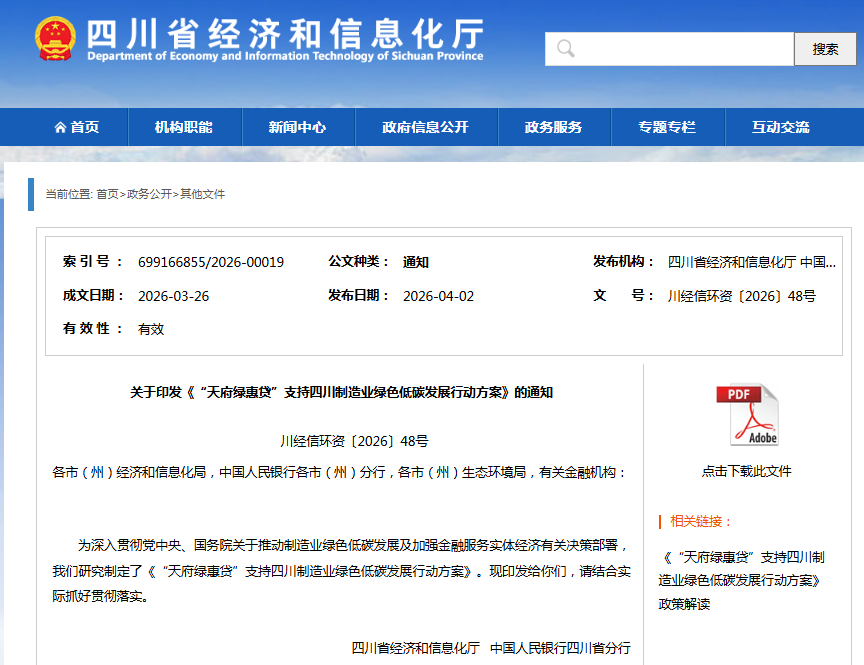Select 政务服务 in the navigation bar
This screenshot has width=864, height=665.
553,128
